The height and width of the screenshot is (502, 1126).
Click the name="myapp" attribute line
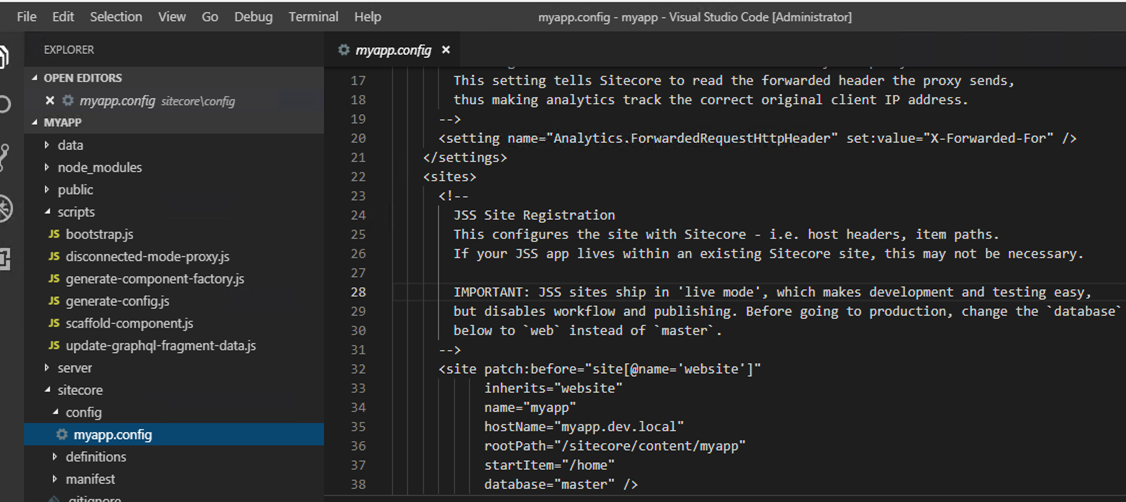[x=530, y=408]
